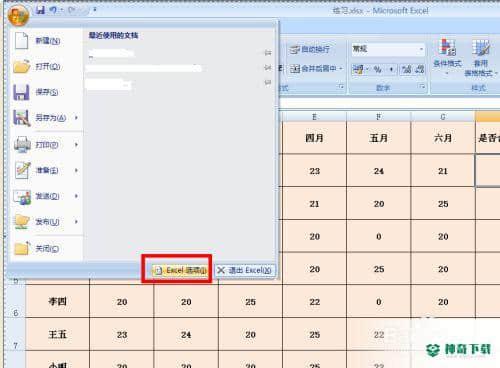Expand the 另存为 submenu arrow

click(76, 118)
